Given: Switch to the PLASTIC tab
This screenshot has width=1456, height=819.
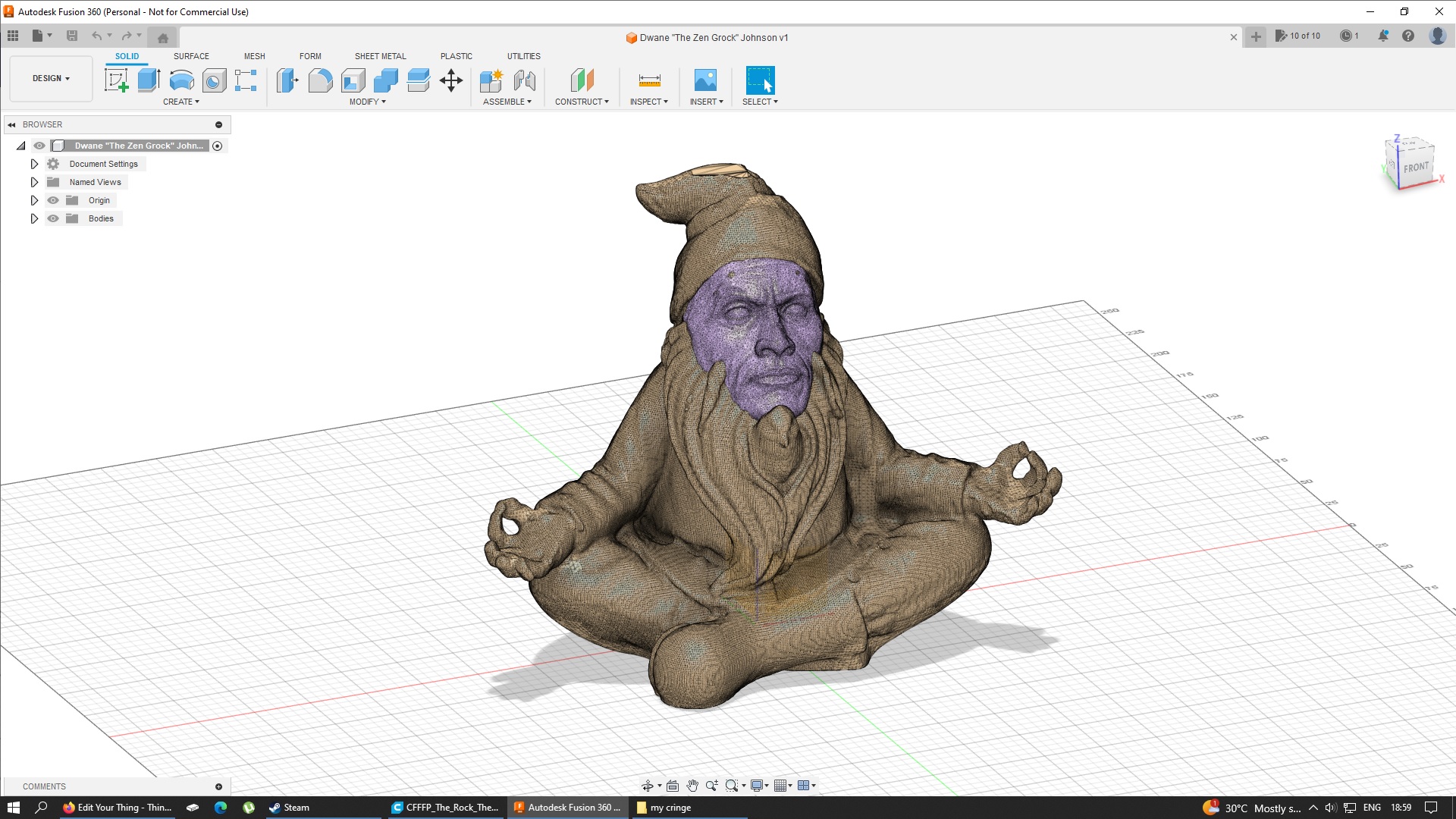Looking at the screenshot, I should [x=457, y=56].
